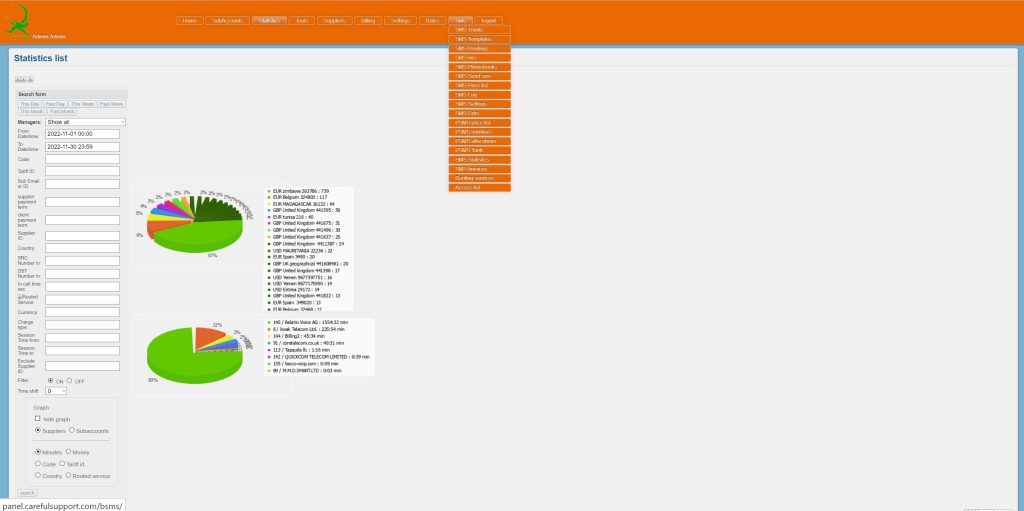
Task: Select Country radio button
Action: [38, 475]
